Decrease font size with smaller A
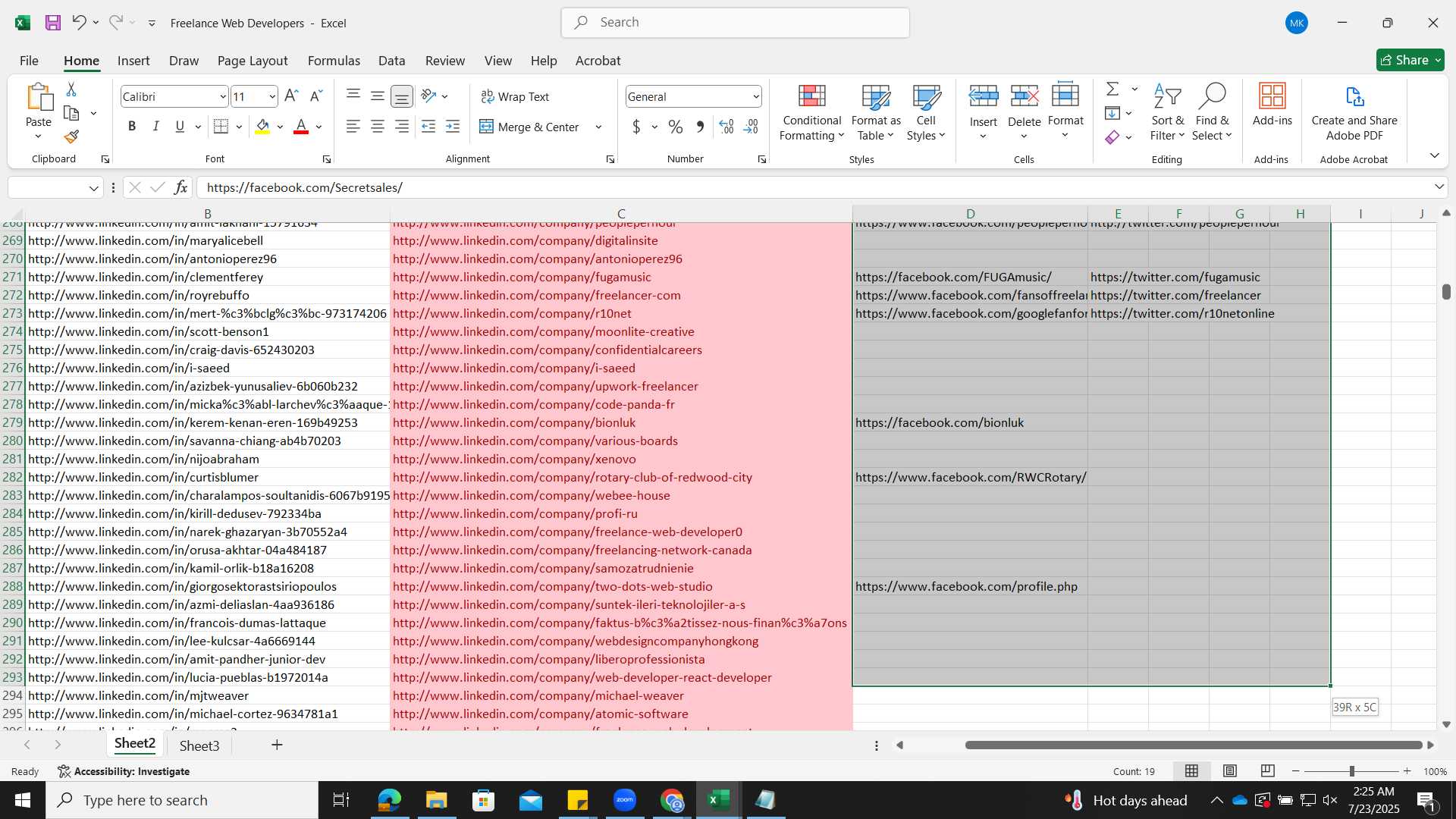Screen dimensions: 1456x819 point(316,96)
